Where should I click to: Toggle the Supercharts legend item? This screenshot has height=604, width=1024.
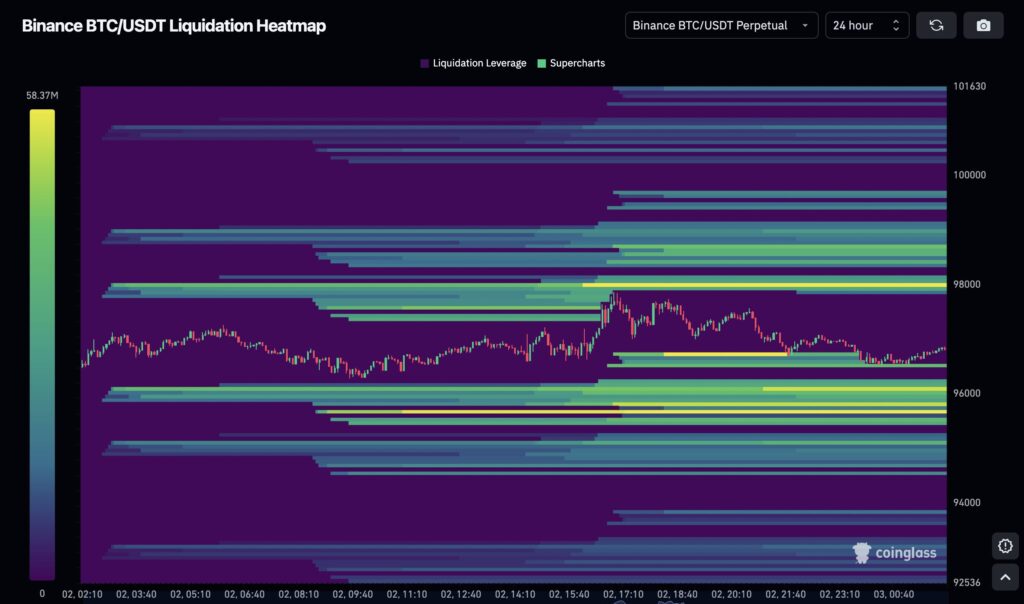571,63
